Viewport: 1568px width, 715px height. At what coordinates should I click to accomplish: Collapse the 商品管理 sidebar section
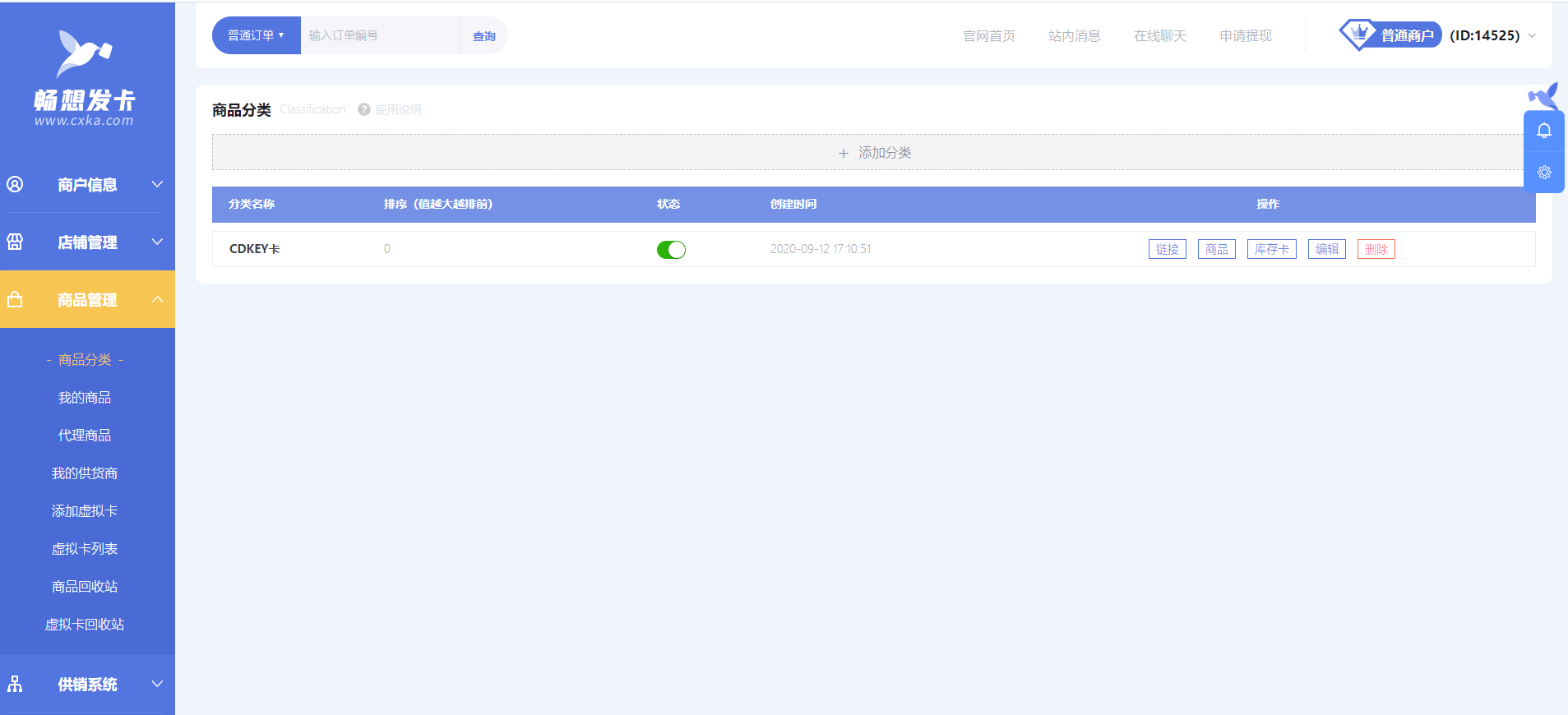157,300
